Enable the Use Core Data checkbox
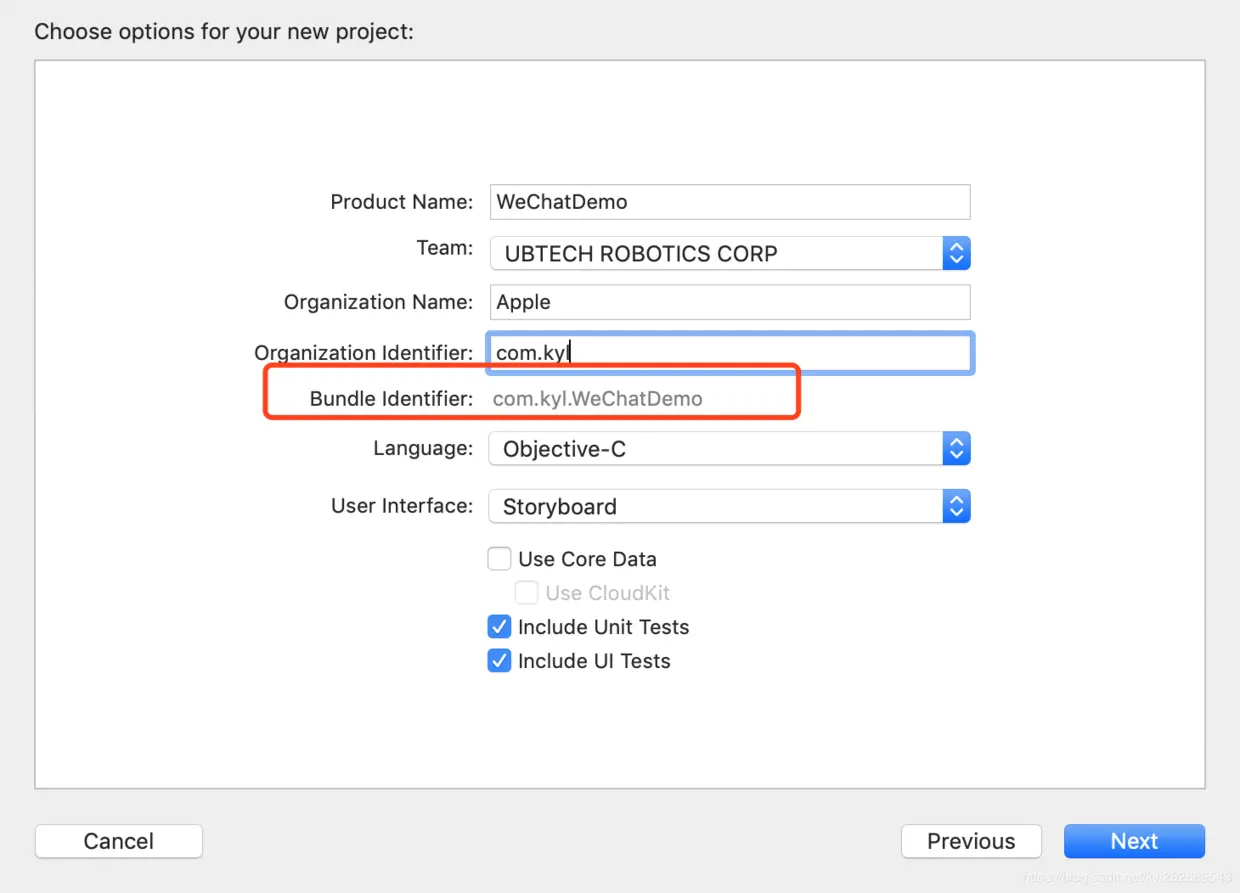 (x=499, y=559)
